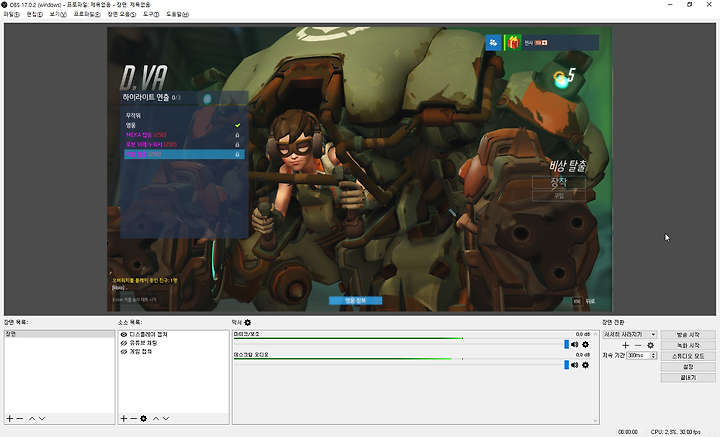Open the 파일(F) menu

point(11,14)
